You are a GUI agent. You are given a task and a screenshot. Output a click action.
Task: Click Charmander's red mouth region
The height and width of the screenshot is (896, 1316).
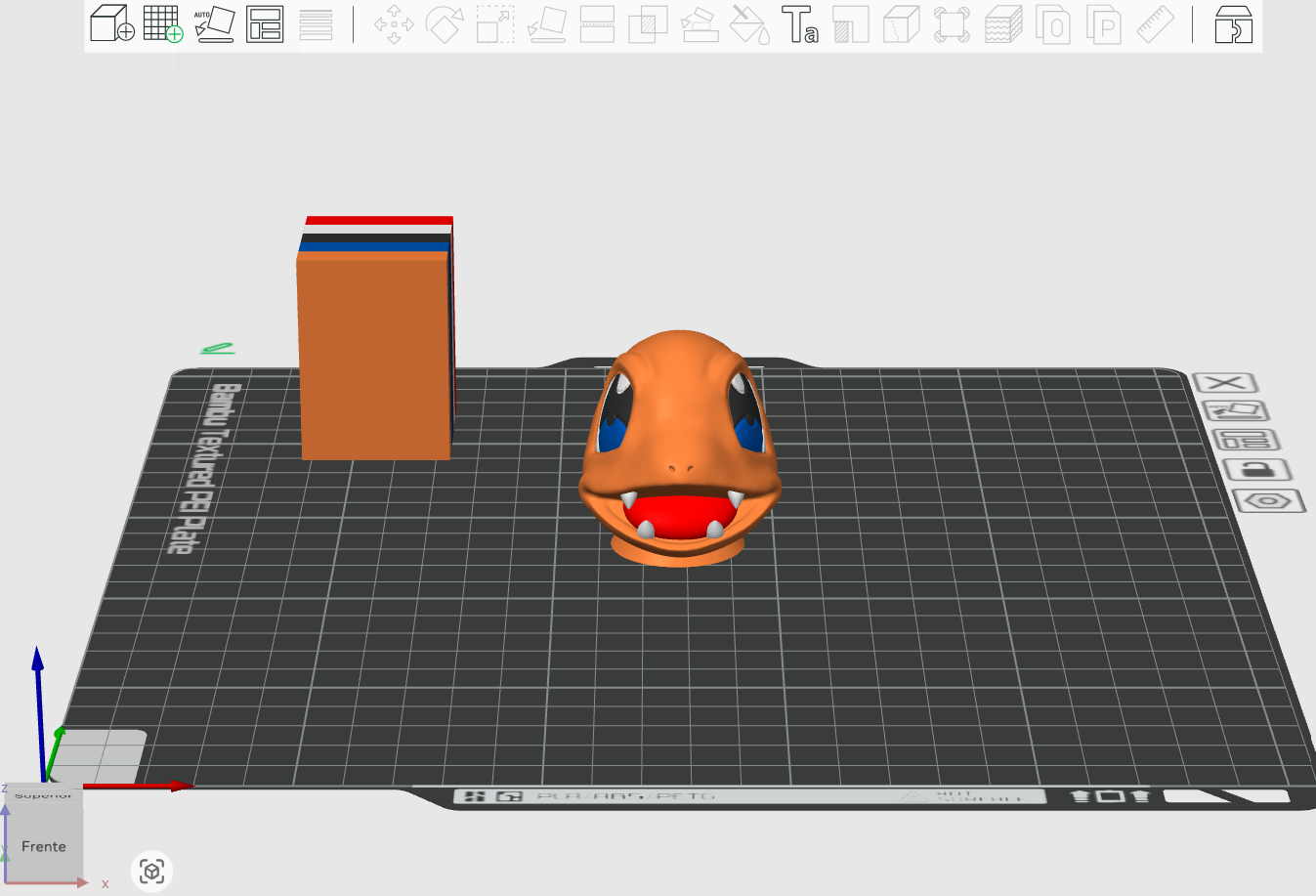coord(680,515)
